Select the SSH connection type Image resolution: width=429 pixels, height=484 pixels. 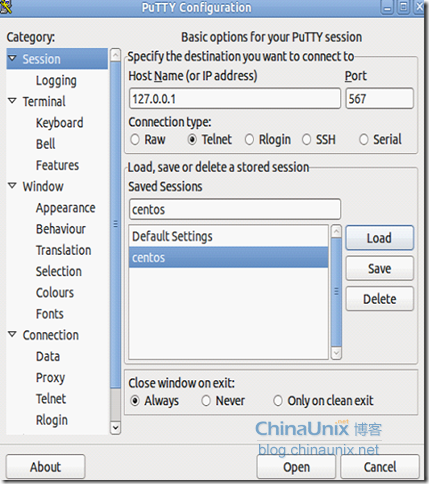(x=306, y=140)
